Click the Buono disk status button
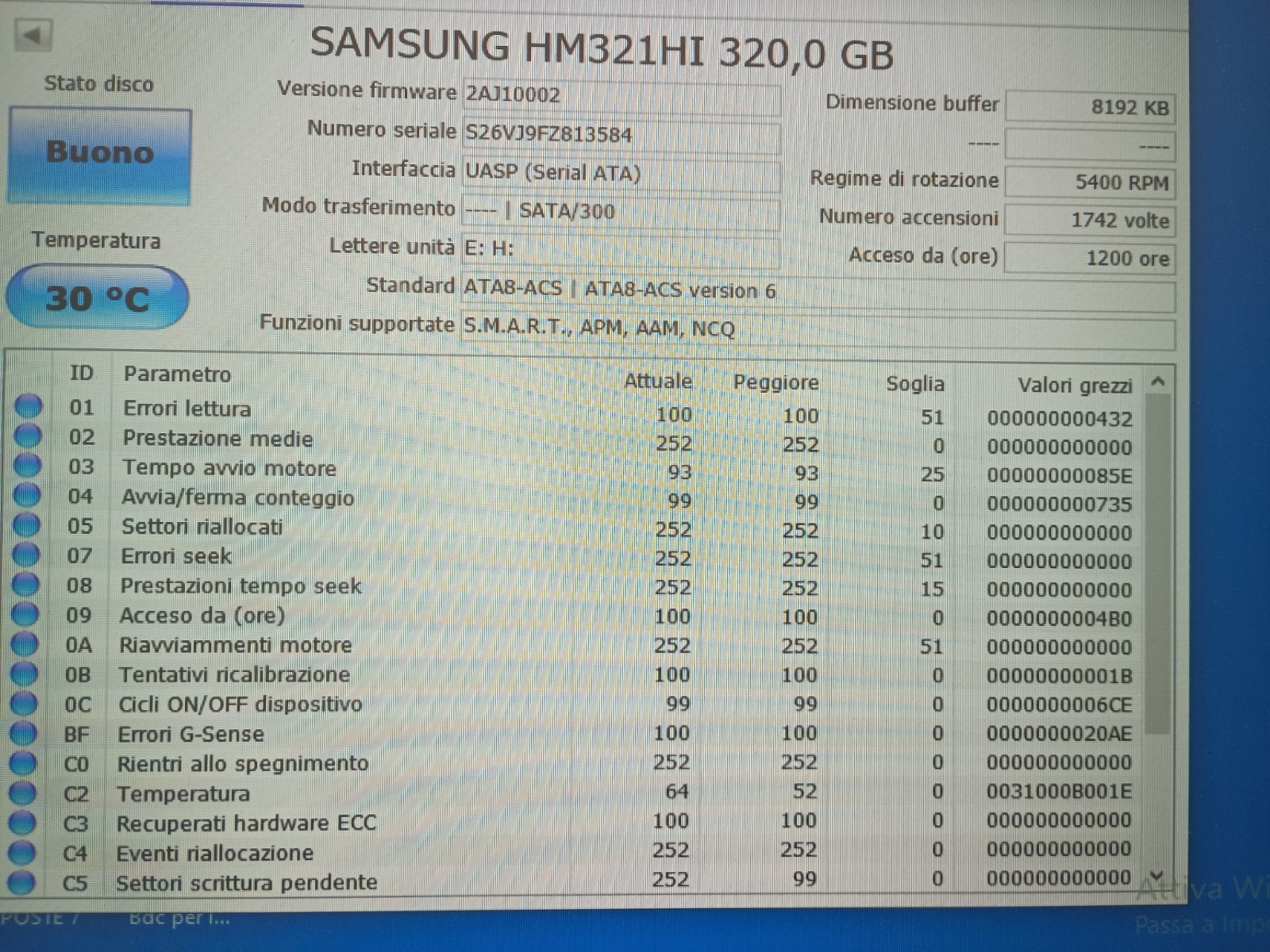The height and width of the screenshot is (952, 1270). coord(100,155)
